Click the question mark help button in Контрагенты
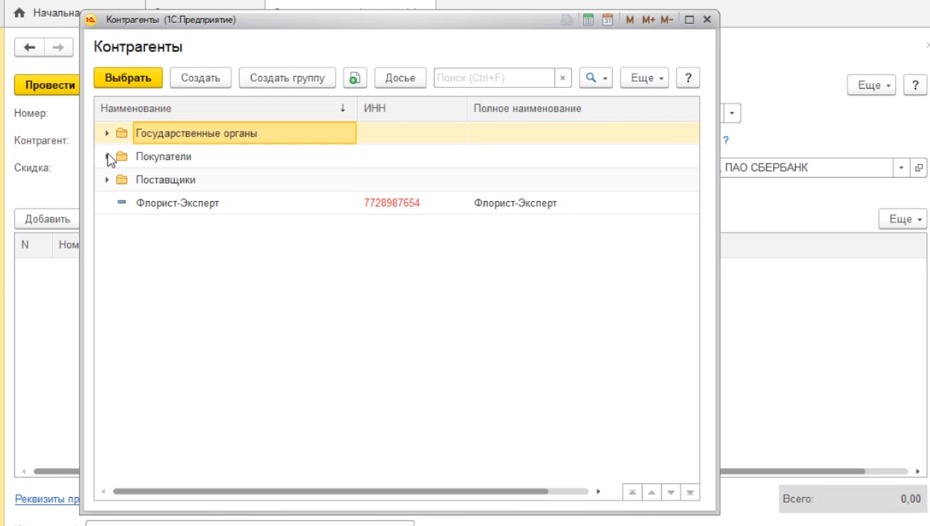930x526 pixels. point(687,78)
